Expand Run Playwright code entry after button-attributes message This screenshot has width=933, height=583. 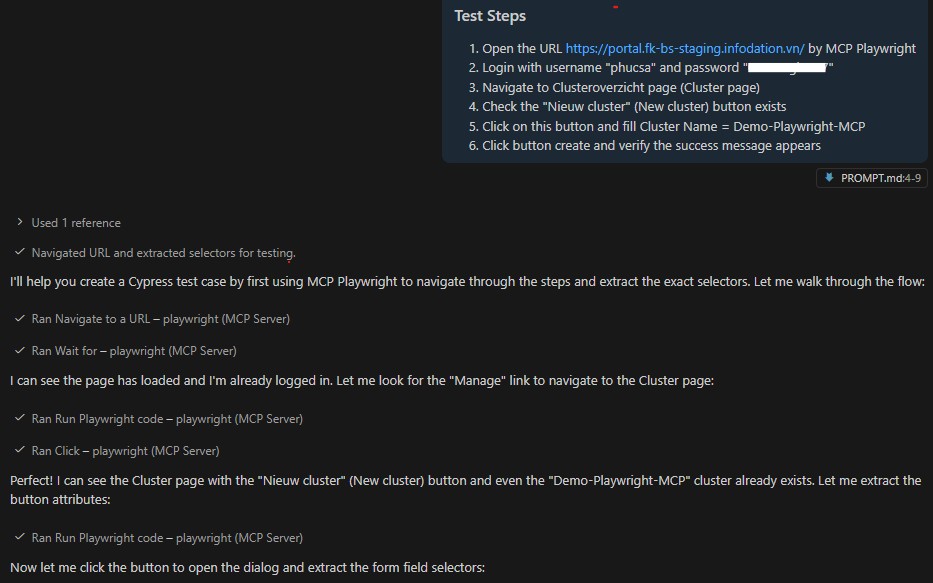(x=167, y=538)
